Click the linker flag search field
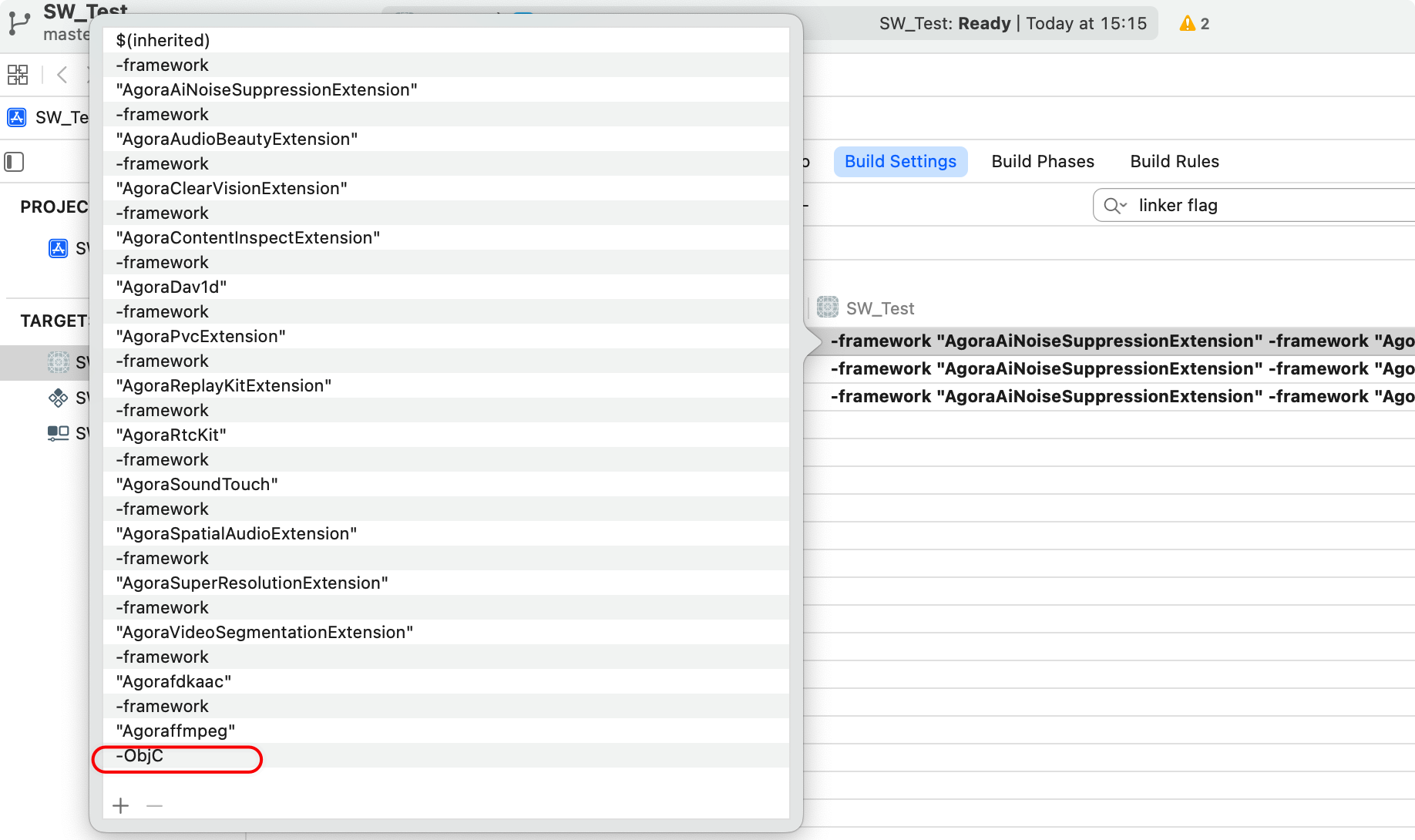The width and height of the screenshot is (1415, 840). click(x=1254, y=206)
